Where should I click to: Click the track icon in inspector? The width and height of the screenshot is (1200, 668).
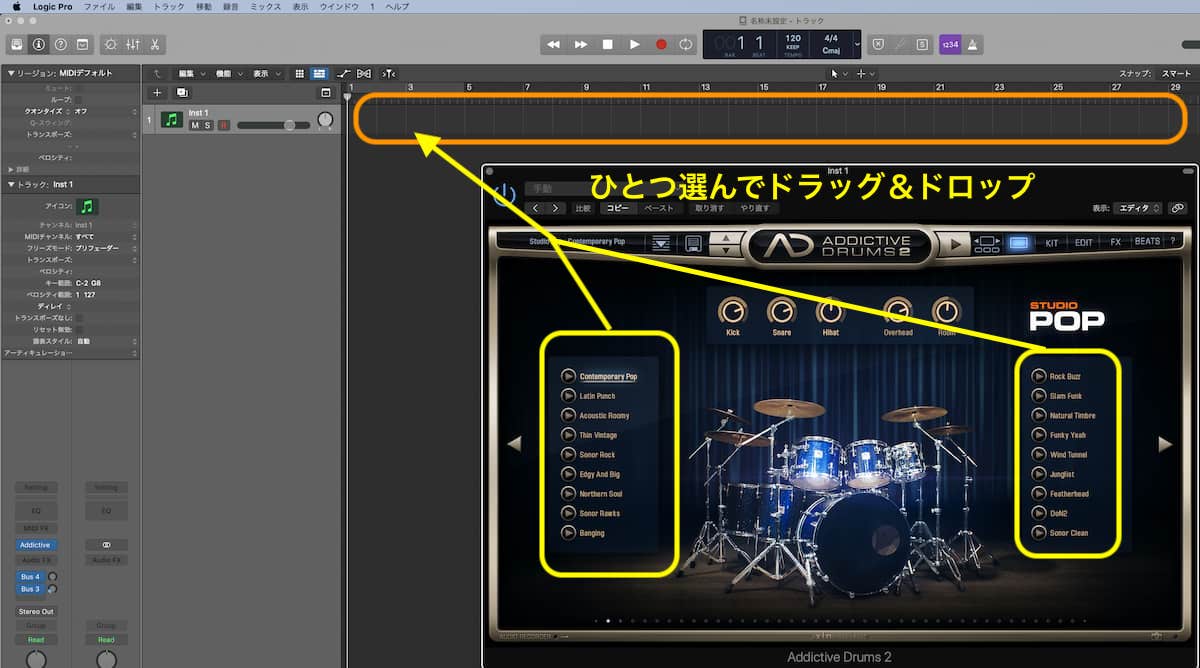pos(88,206)
